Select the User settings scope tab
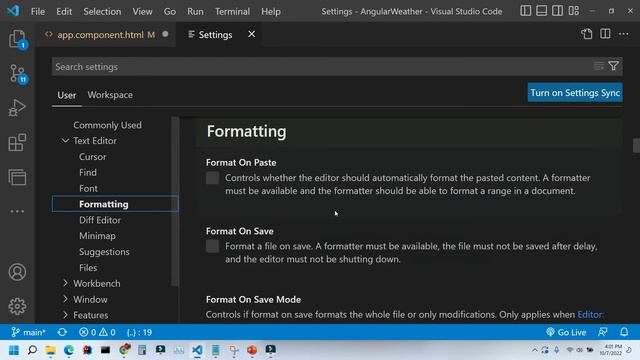Viewport: 640px width, 360px height. pyautogui.click(x=67, y=95)
